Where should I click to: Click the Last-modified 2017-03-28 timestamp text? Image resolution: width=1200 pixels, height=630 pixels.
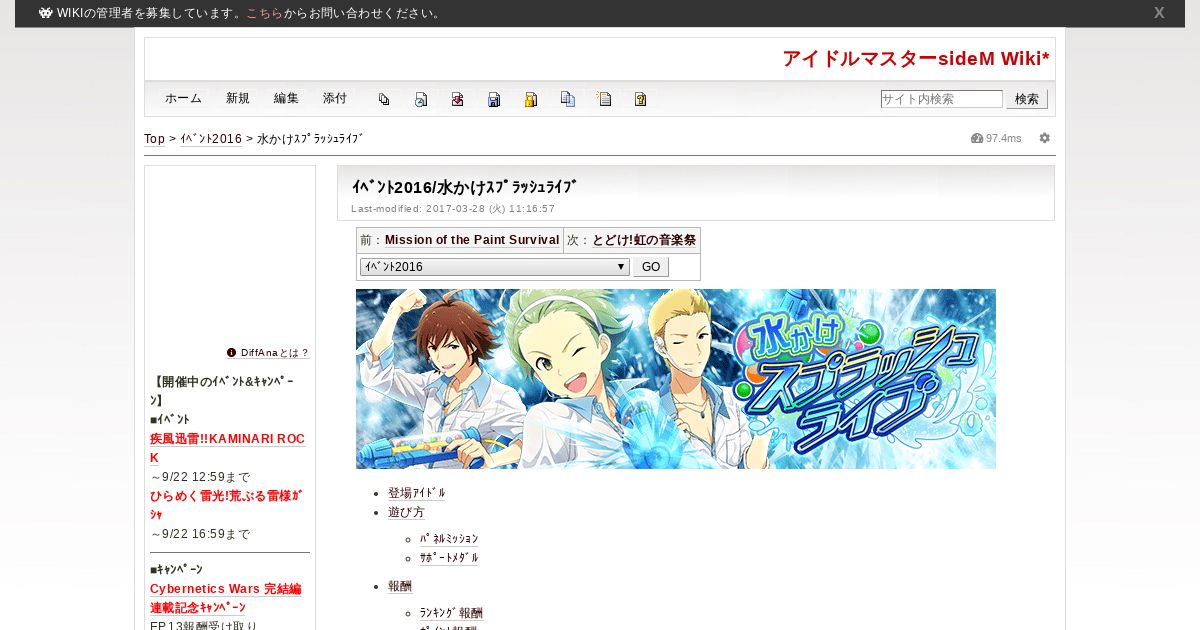click(x=453, y=209)
